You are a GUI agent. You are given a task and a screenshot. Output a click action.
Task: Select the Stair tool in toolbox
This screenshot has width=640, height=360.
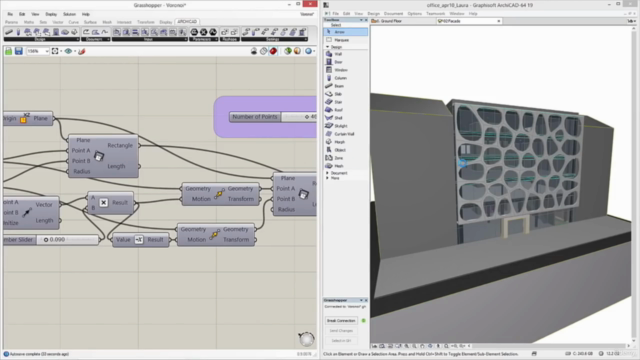pyautogui.click(x=345, y=102)
